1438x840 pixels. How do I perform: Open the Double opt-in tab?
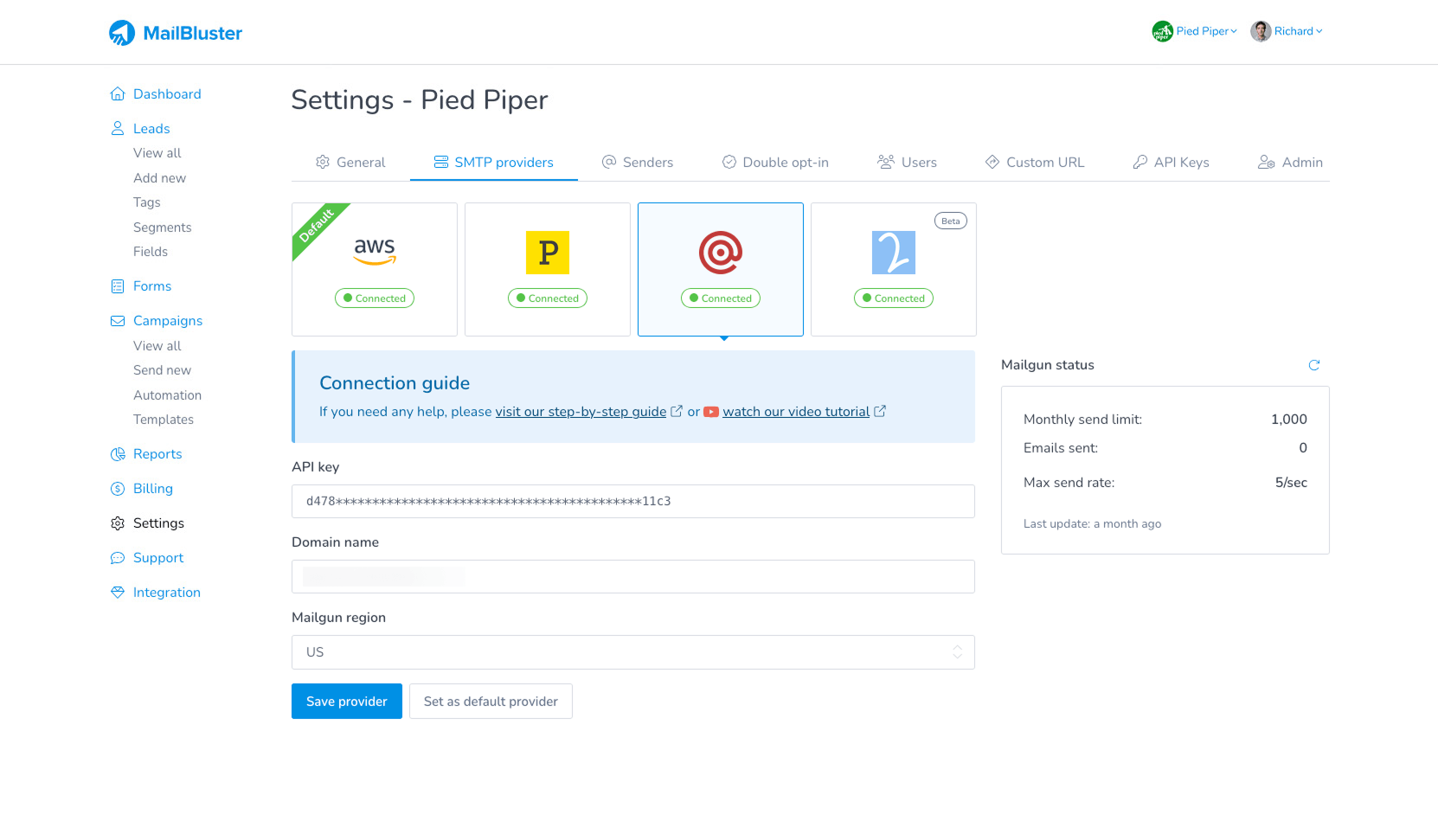pos(775,163)
